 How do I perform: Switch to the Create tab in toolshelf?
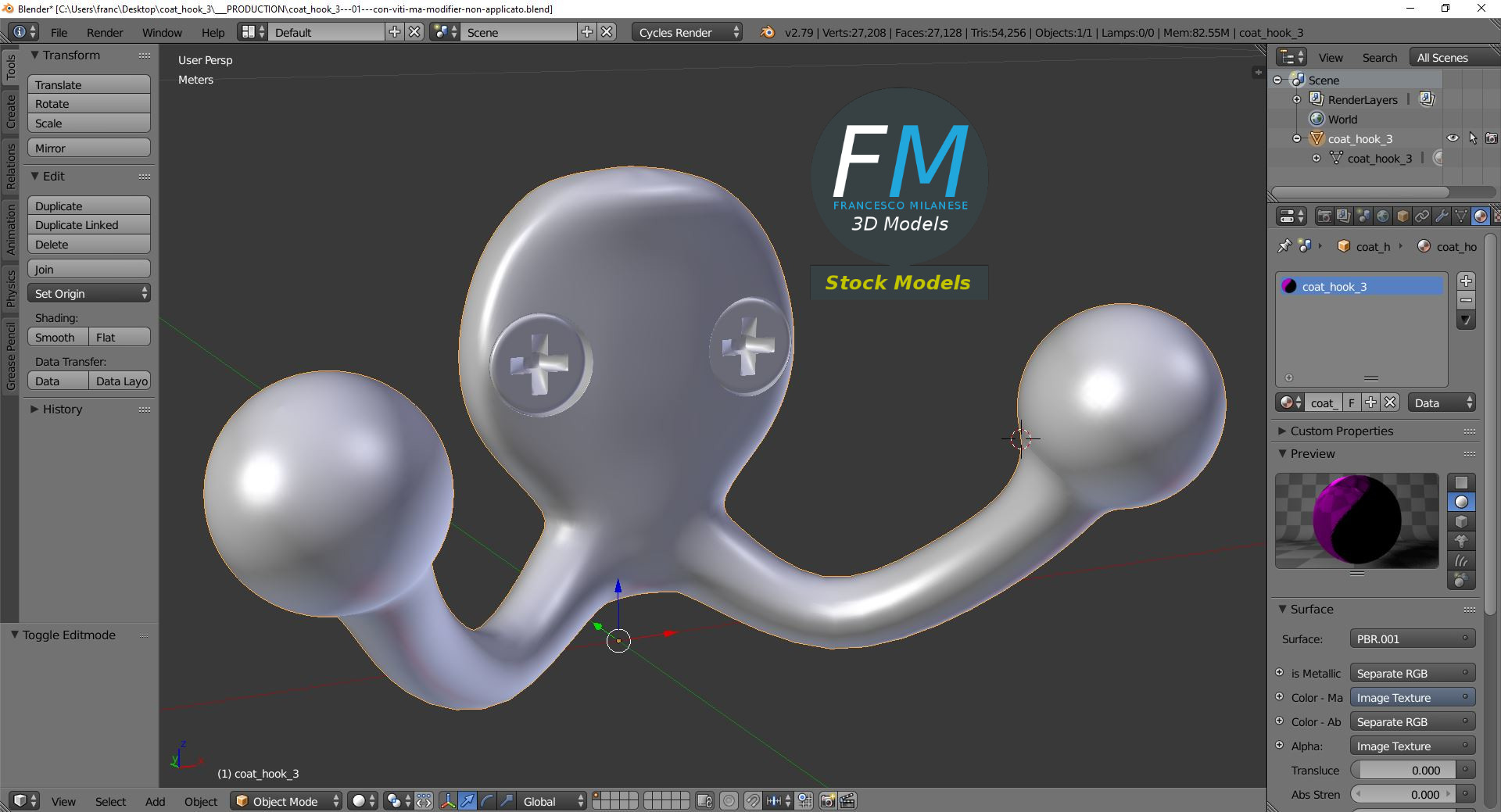point(10,112)
